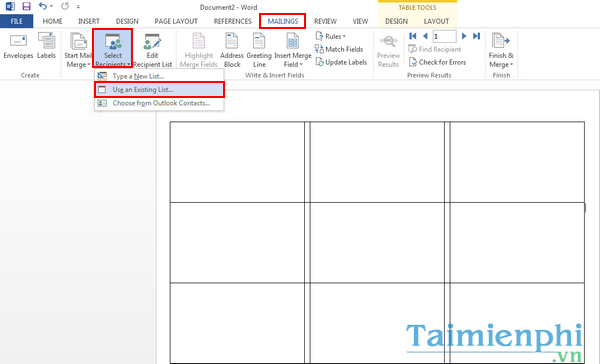
Task: Go to next record arrow
Action: click(x=464, y=36)
